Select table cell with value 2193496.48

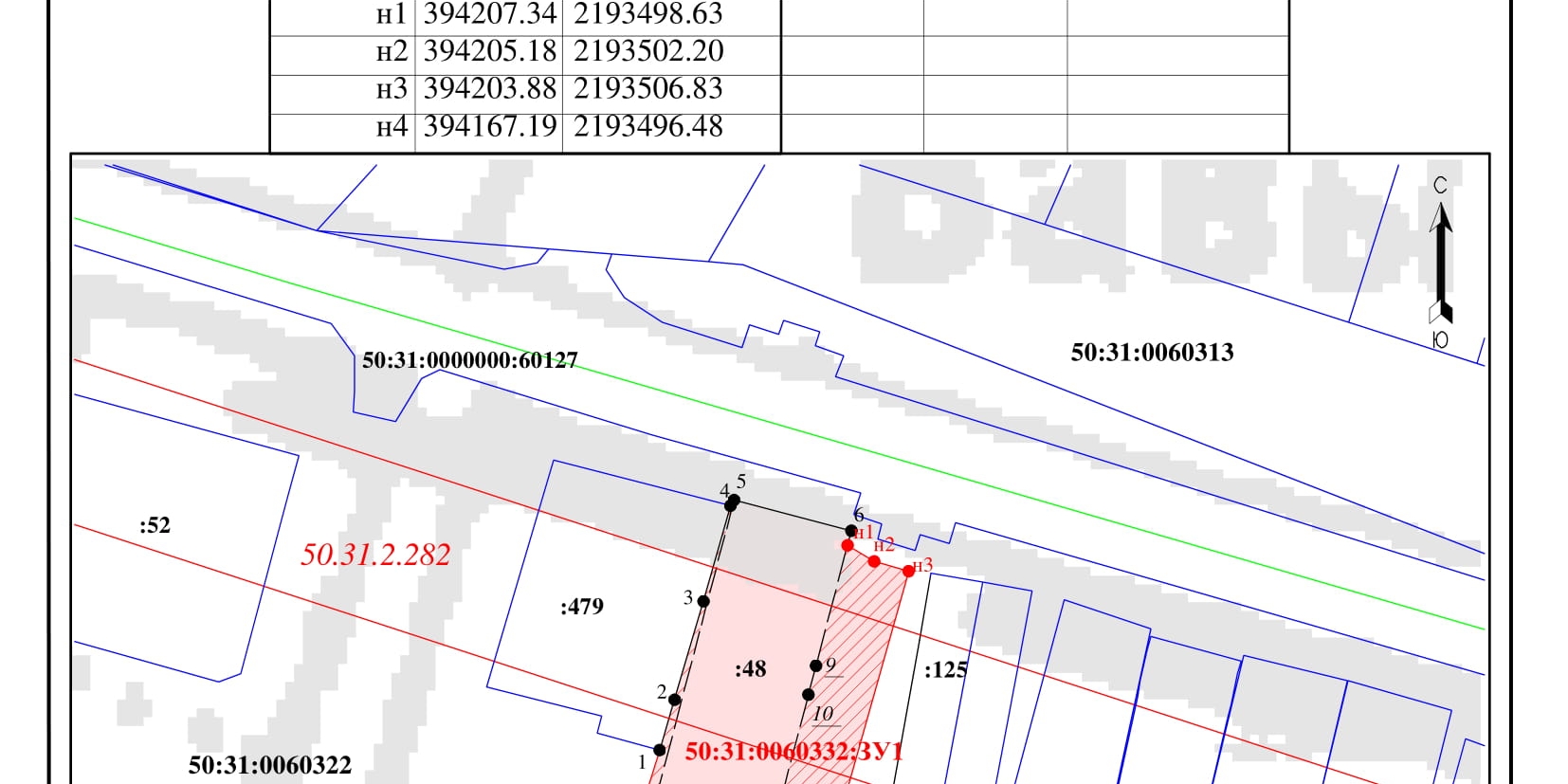648,126
